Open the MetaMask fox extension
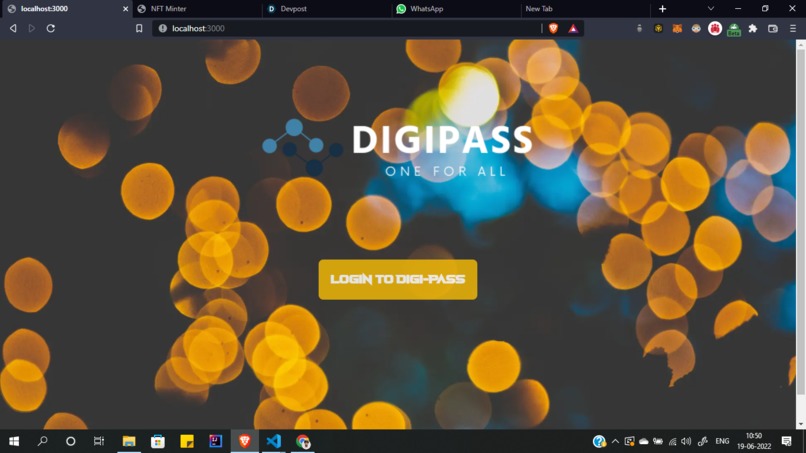This screenshot has width=806, height=453. 677,29
